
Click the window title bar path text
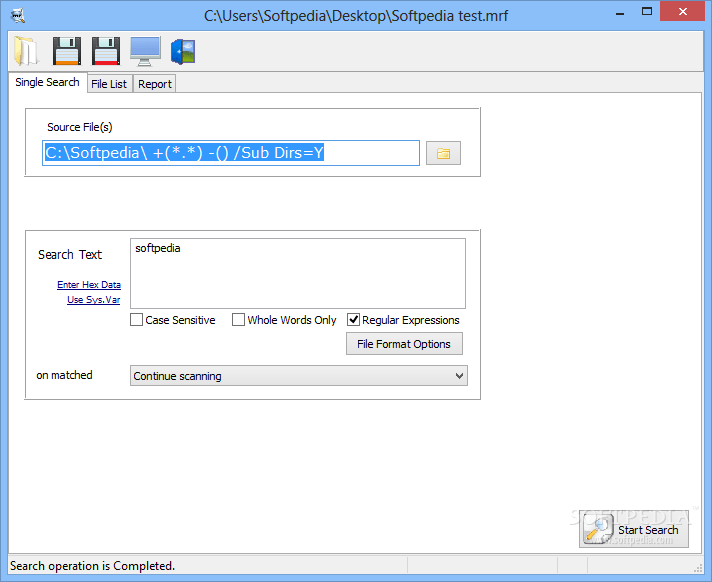356,16
